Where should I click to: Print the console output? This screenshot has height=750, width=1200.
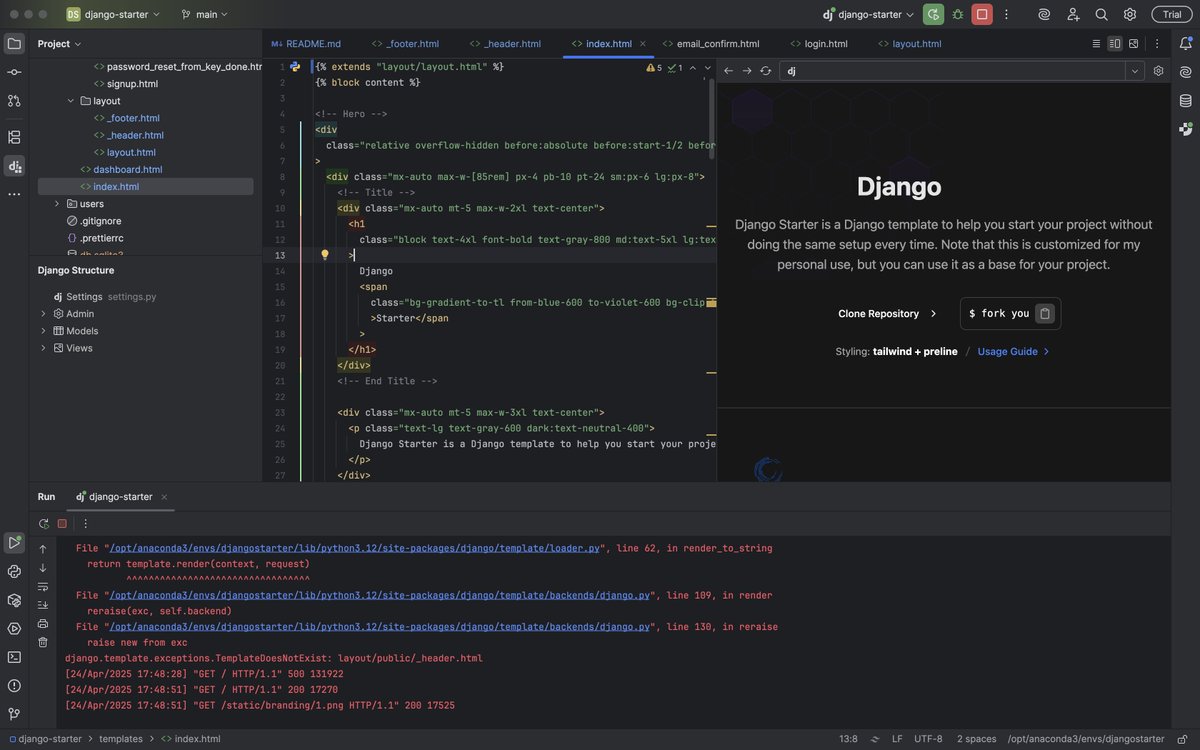click(x=42, y=623)
